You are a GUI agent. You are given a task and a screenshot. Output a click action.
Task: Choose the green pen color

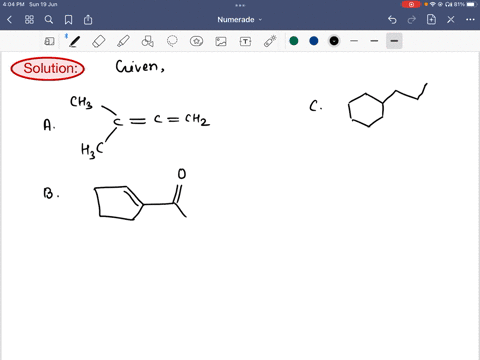pyautogui.click(x=294, y=41)
